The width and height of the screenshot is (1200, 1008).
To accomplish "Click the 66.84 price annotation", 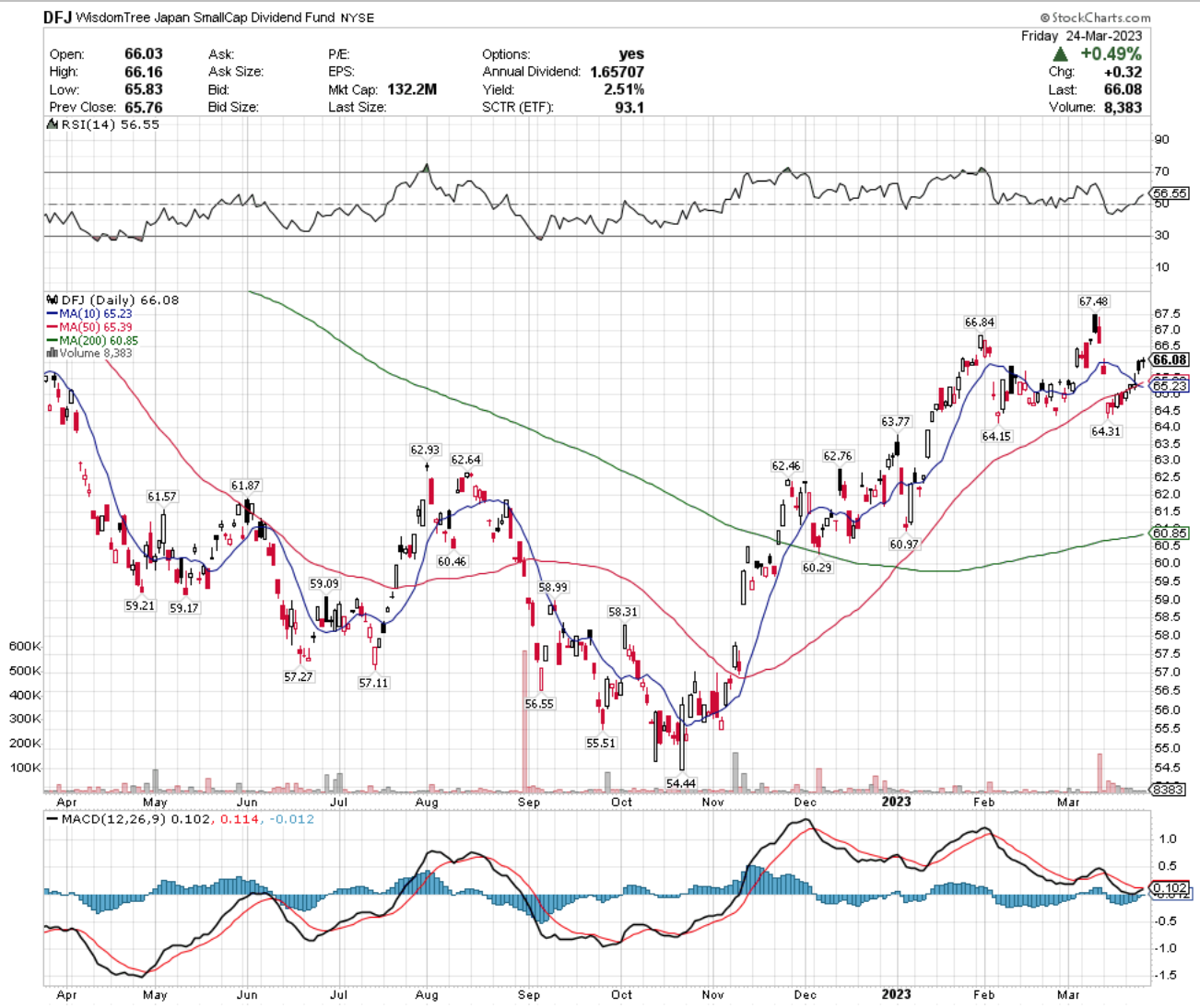I will click(980, 322).
